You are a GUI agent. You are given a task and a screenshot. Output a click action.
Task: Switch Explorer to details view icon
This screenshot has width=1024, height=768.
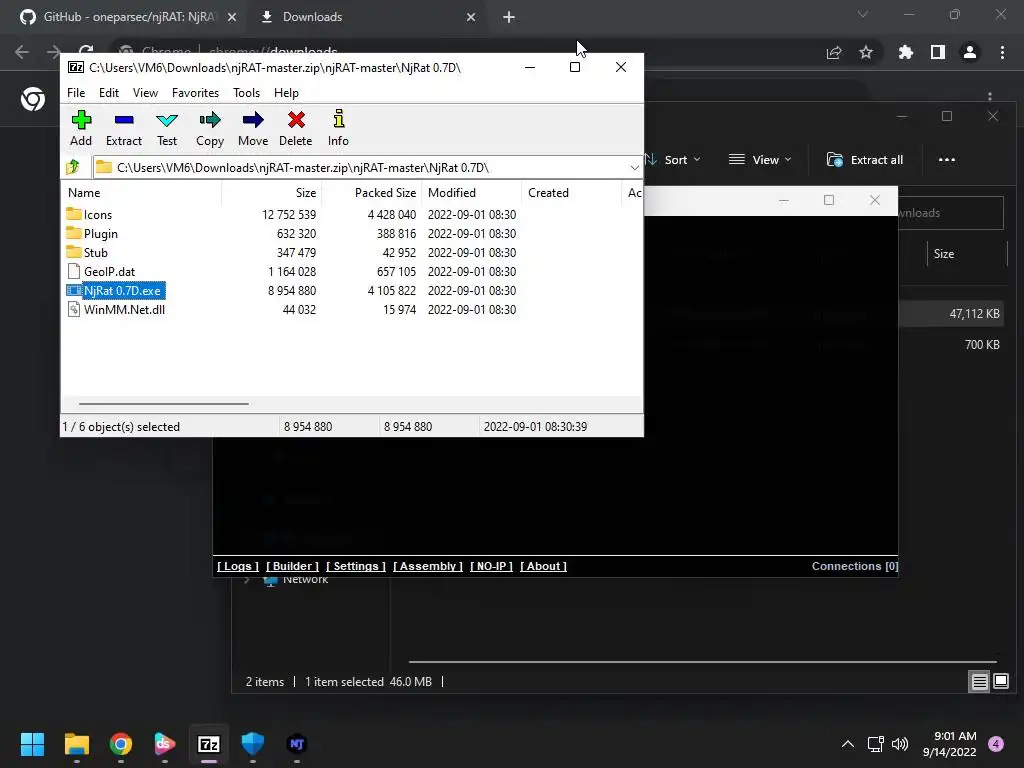click(980, 682)
